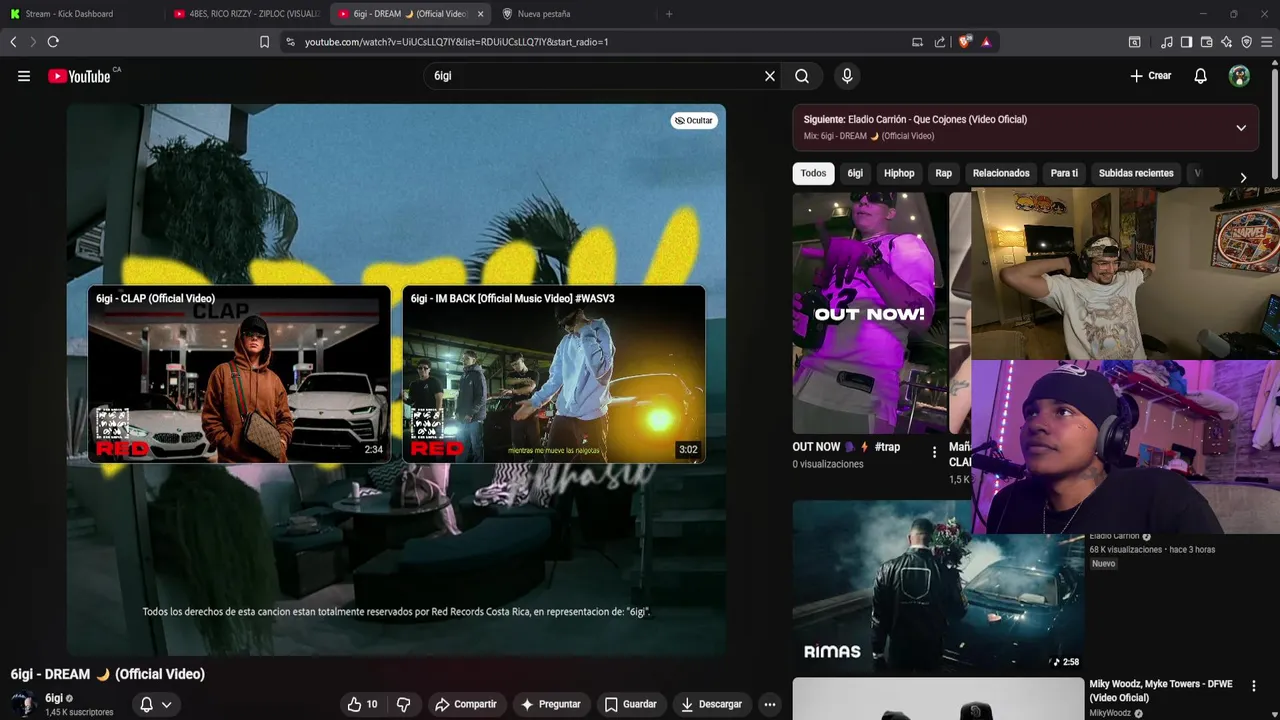This screenshot has width=1280, height=720.
Task: Open the YouTube hamburger guide menu
Action: click(x=24, y=76)
